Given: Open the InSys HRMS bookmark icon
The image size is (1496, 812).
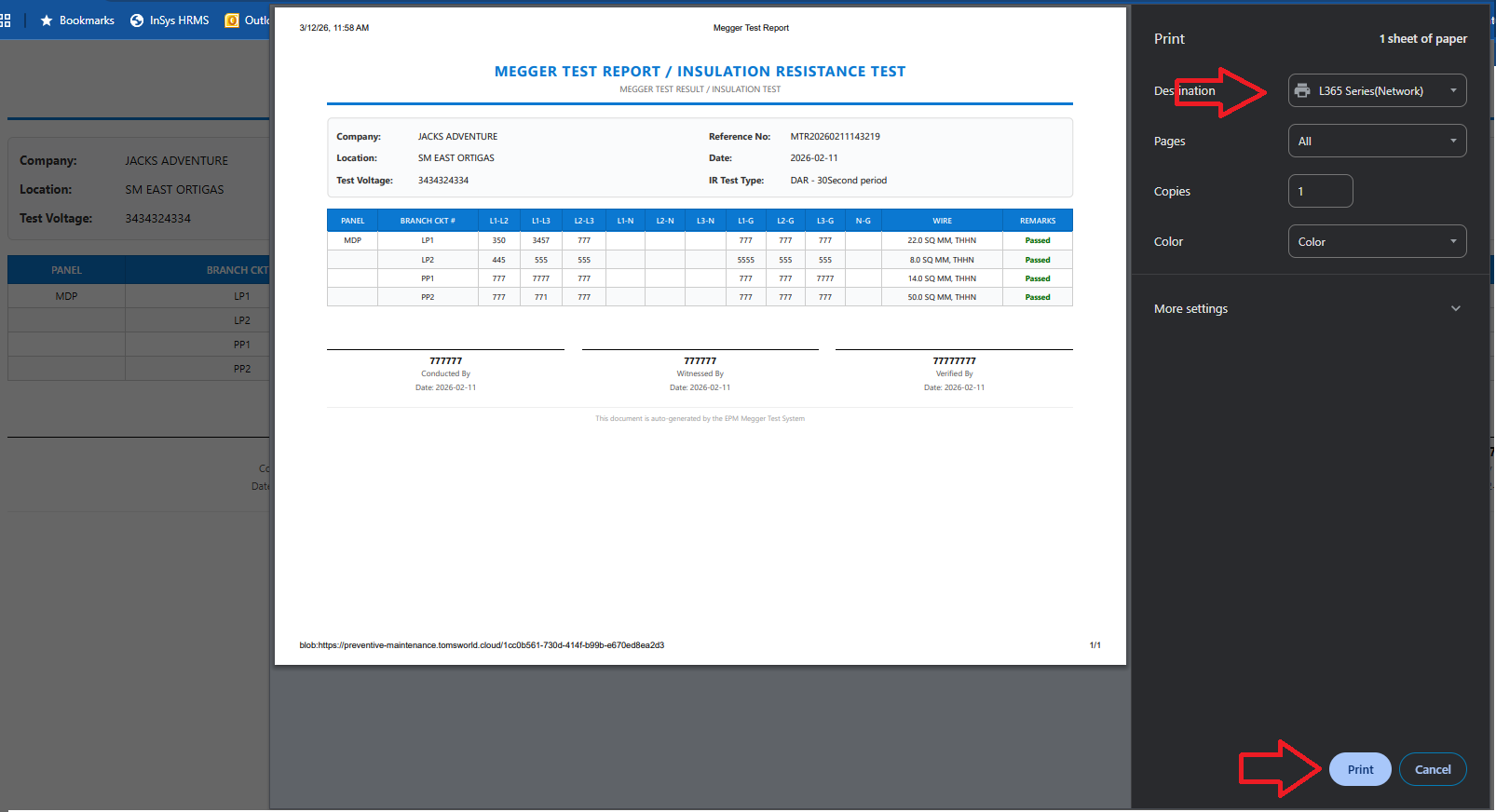Looking at the screenshot, I should coord(137,20).
